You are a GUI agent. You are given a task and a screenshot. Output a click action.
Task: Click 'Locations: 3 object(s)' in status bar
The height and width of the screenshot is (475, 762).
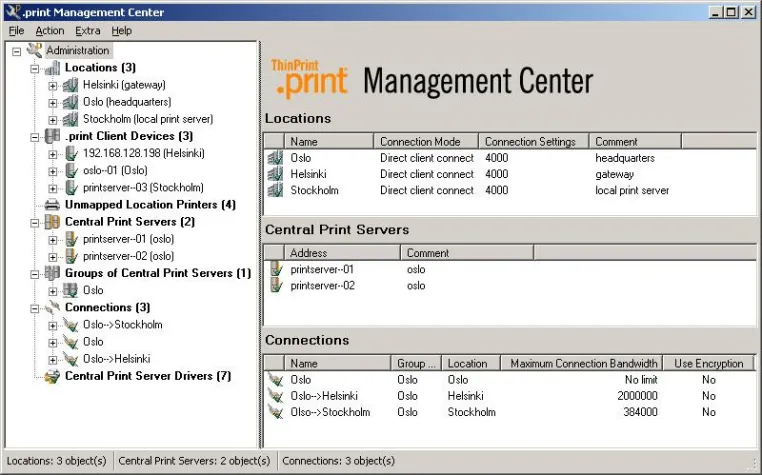tap(56, 460)
